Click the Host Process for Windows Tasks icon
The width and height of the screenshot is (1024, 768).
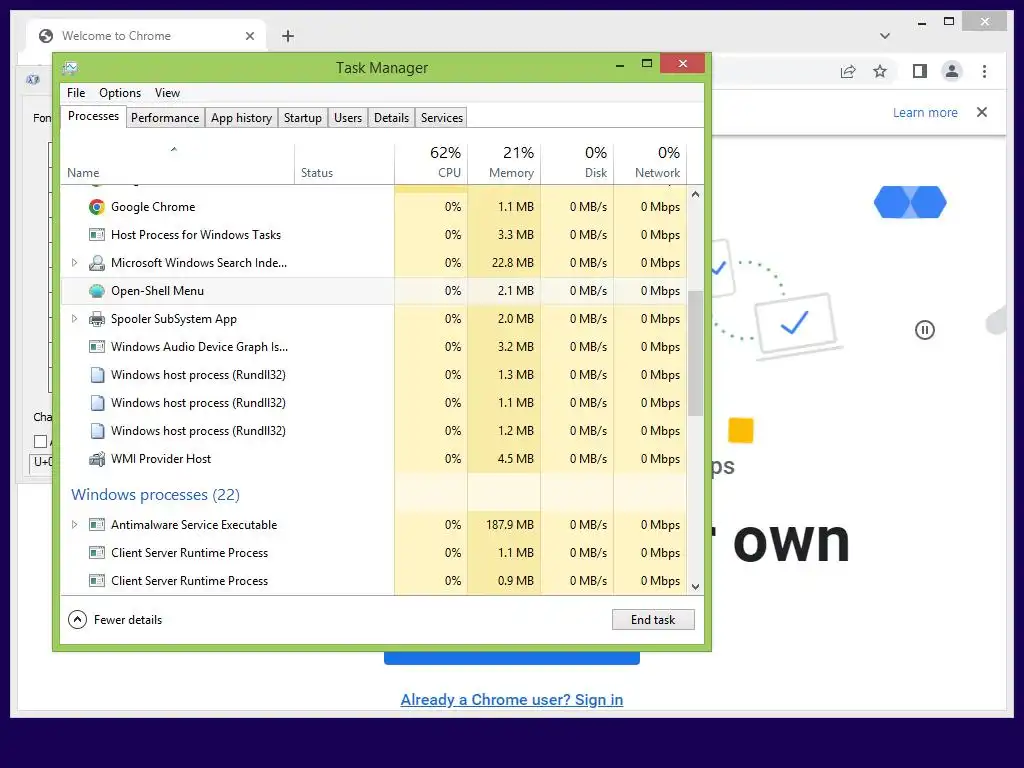point(97,235)
